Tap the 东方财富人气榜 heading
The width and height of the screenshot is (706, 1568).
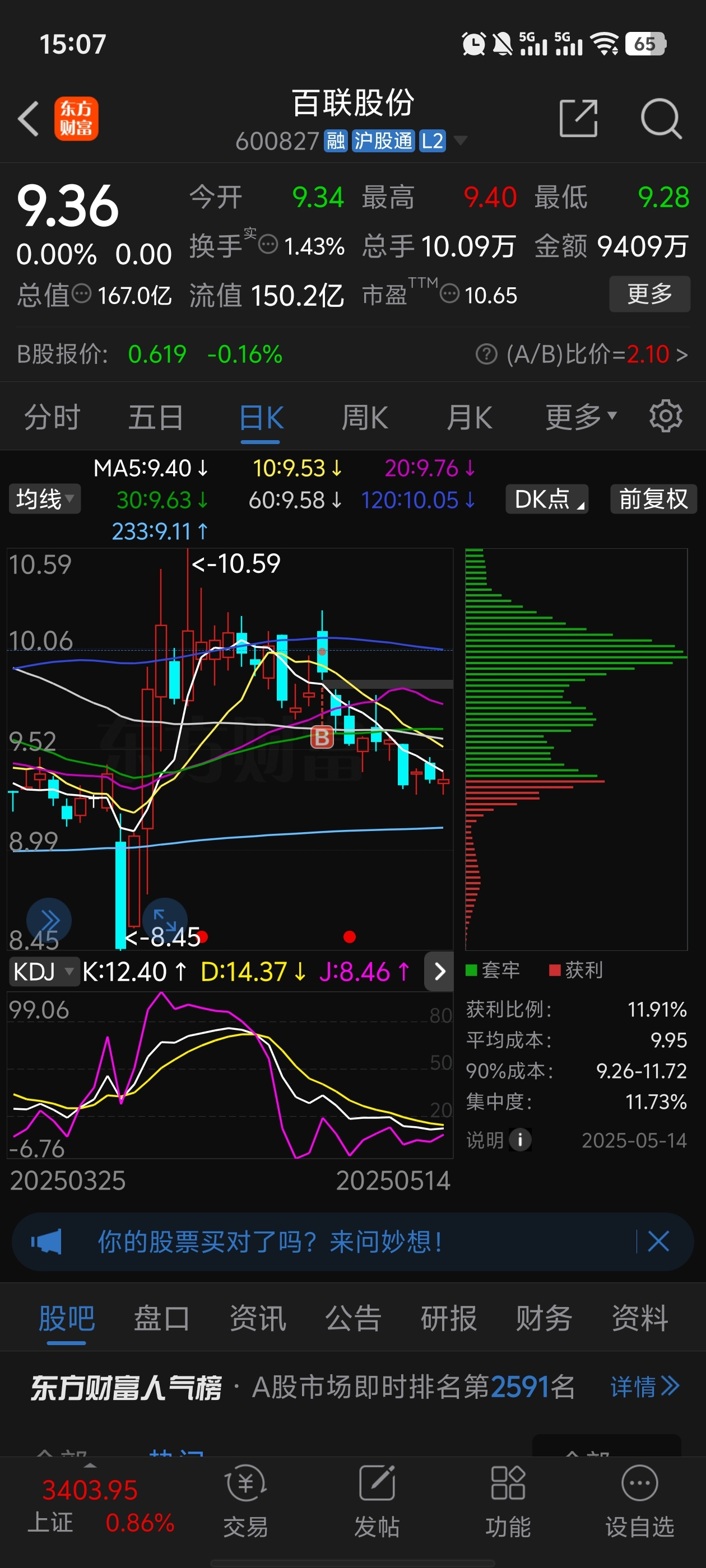point(126,1387)
